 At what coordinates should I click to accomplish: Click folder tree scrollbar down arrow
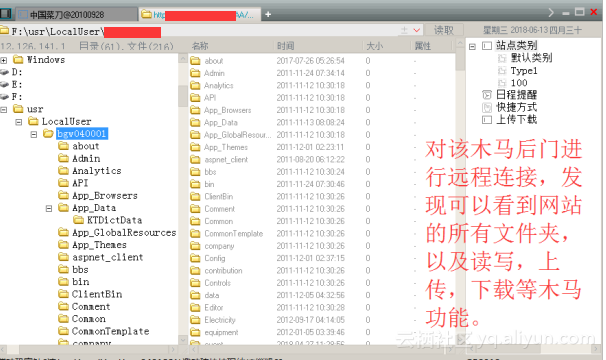(183, 340)
